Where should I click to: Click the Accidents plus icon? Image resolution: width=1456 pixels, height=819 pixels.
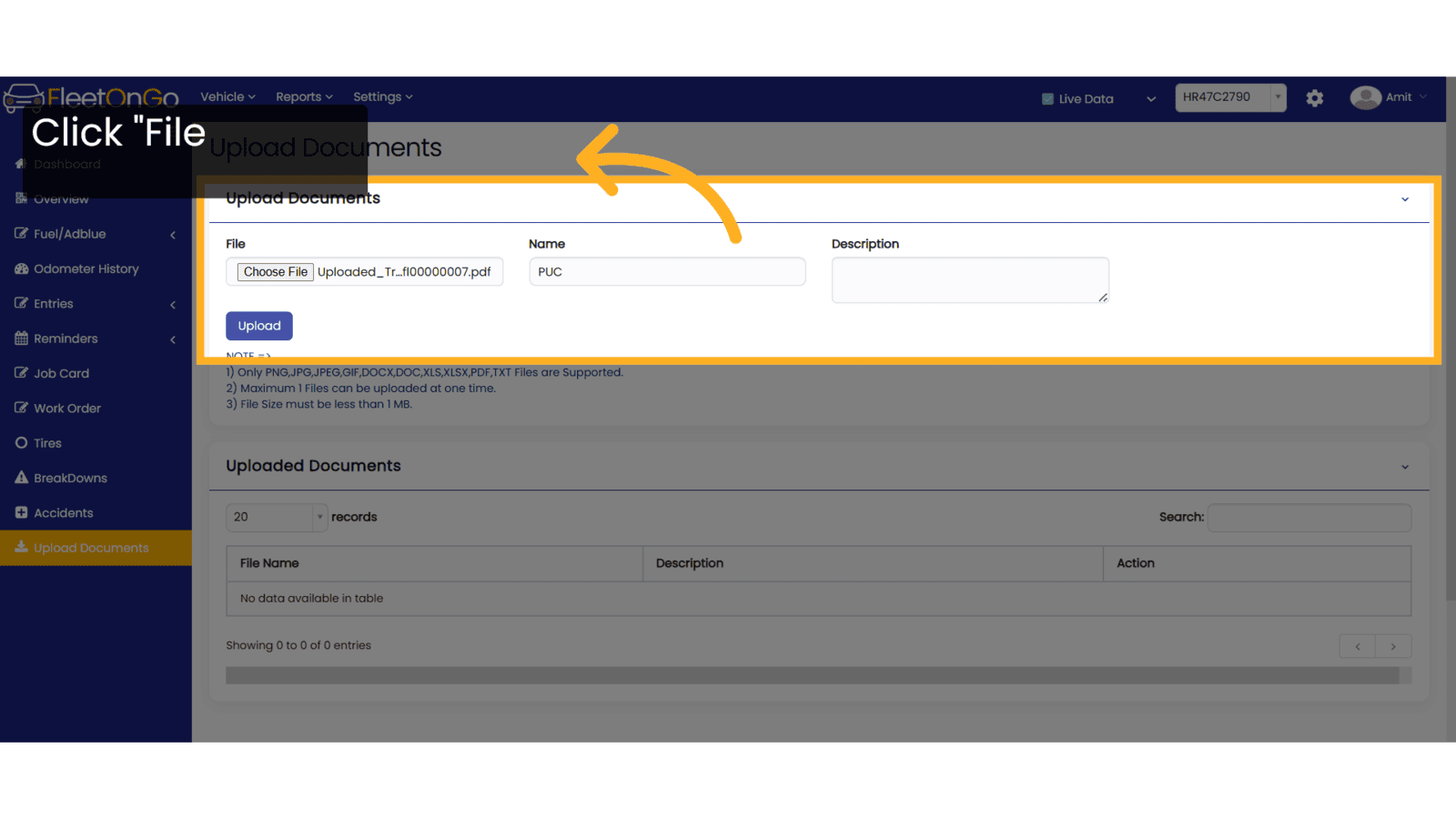point(21,512)
